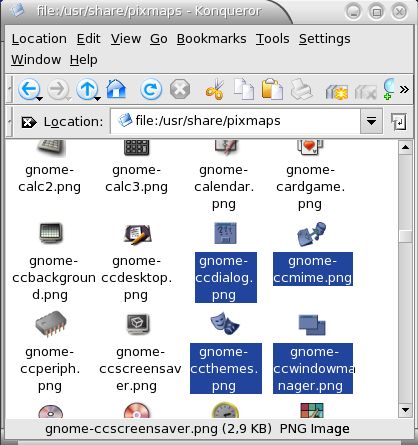Click the gnome-calendar.png file name
Image resolution: width=418 pixels, height=445 pixels.
224,187
